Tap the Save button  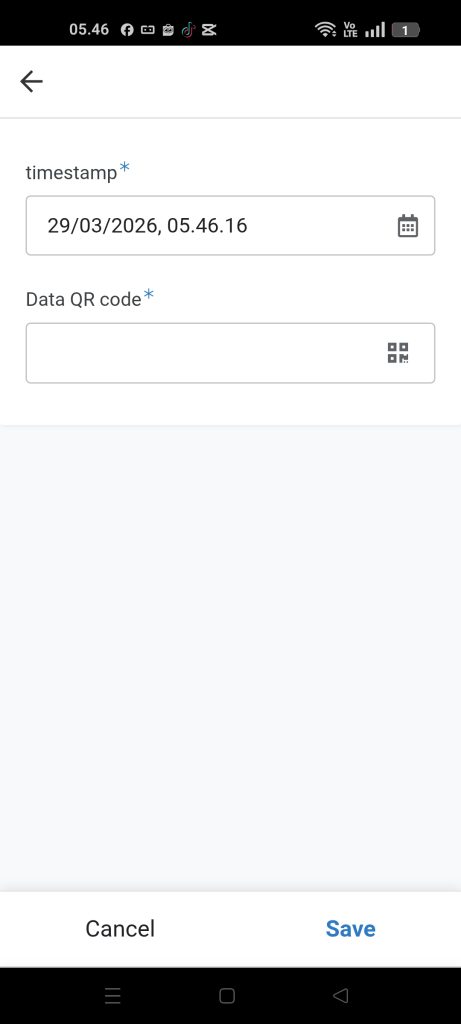(351, 929)
